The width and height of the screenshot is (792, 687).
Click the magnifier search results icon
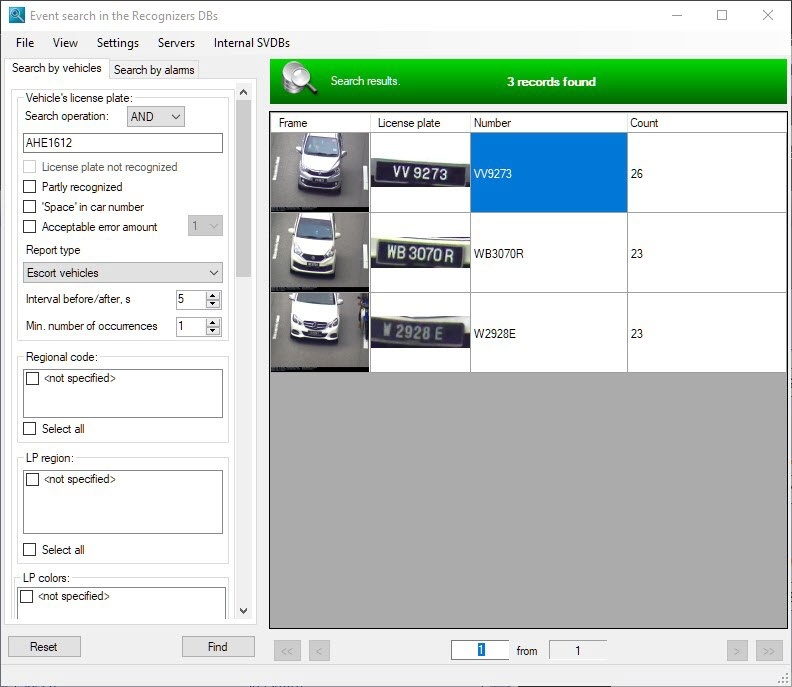click(x=300, y=79)
